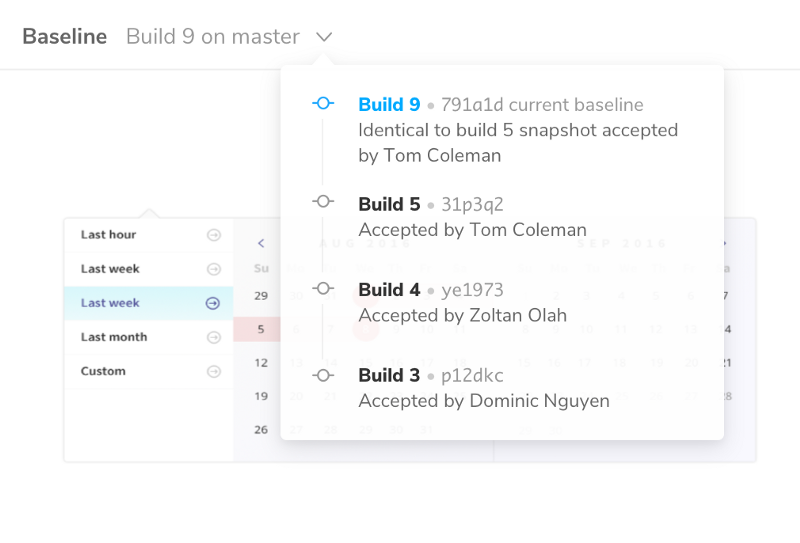800x543 pixels.
Task: Pick date 29 in the August calendar
Action: click(x=261, y=296)
